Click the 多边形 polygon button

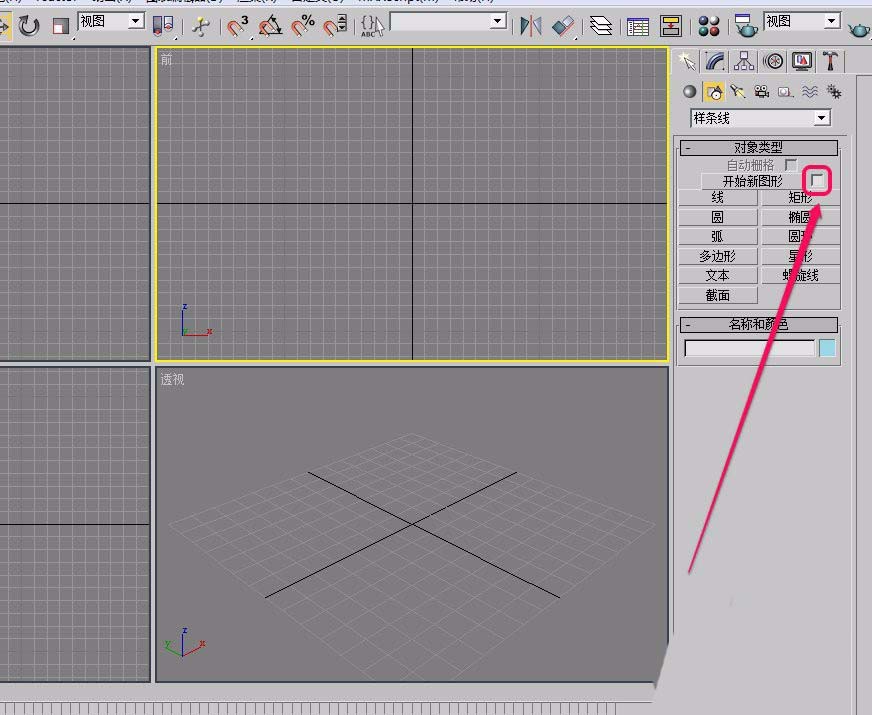pos(717,256)
